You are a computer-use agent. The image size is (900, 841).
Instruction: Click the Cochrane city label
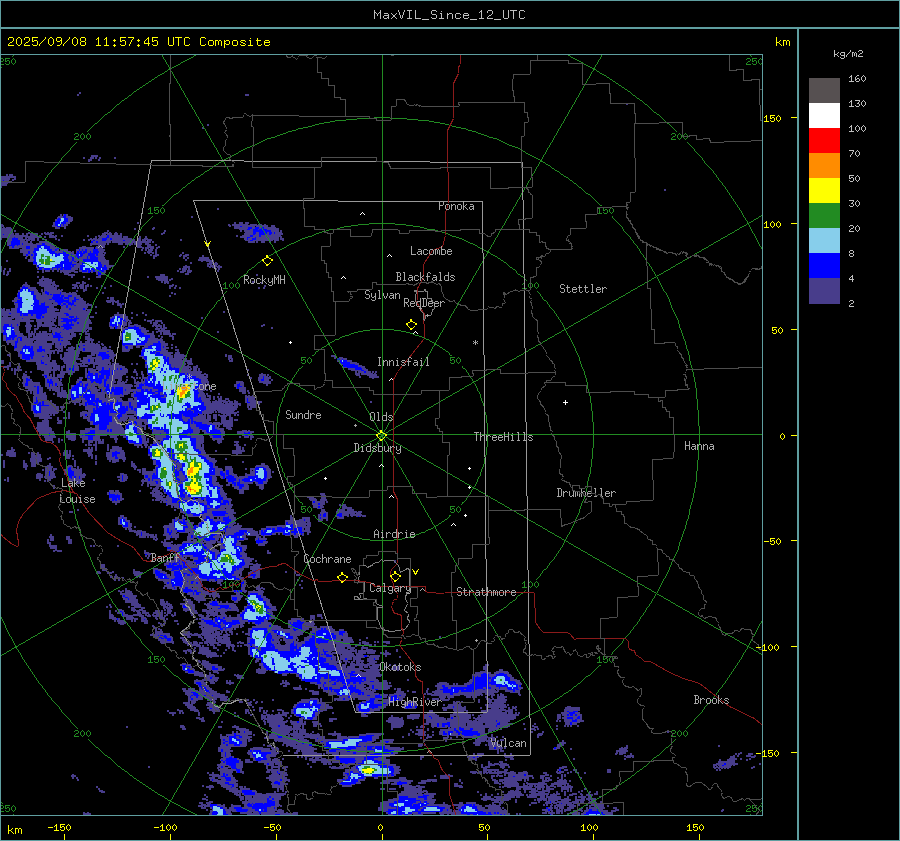327,559
